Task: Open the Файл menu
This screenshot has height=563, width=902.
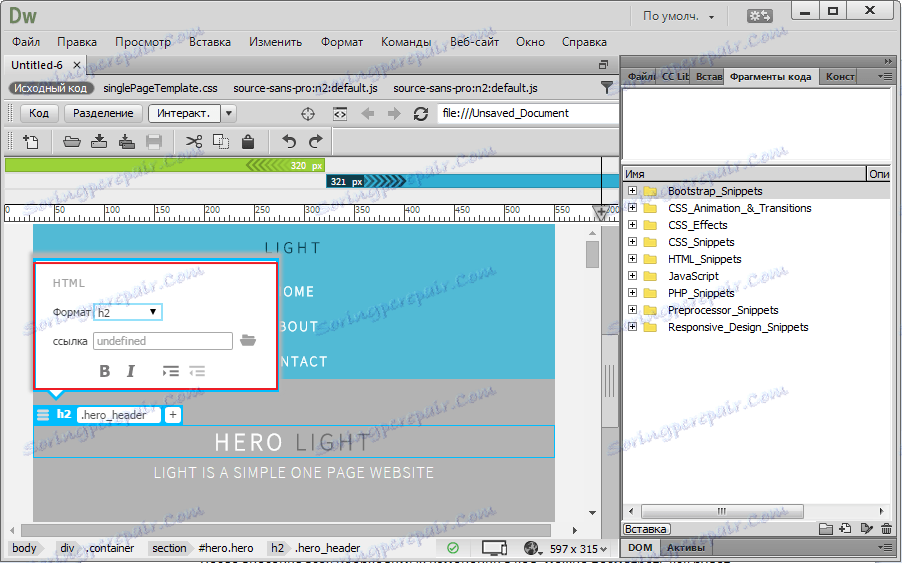Action: pyautogui.click(x=26, y=42)
